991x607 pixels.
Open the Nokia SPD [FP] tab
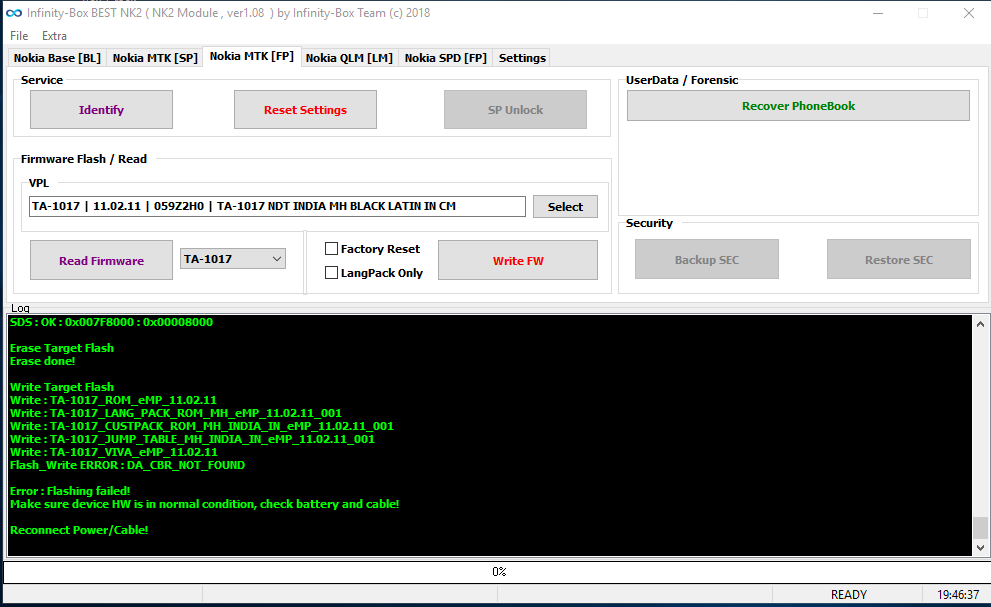tap(446, 58)
